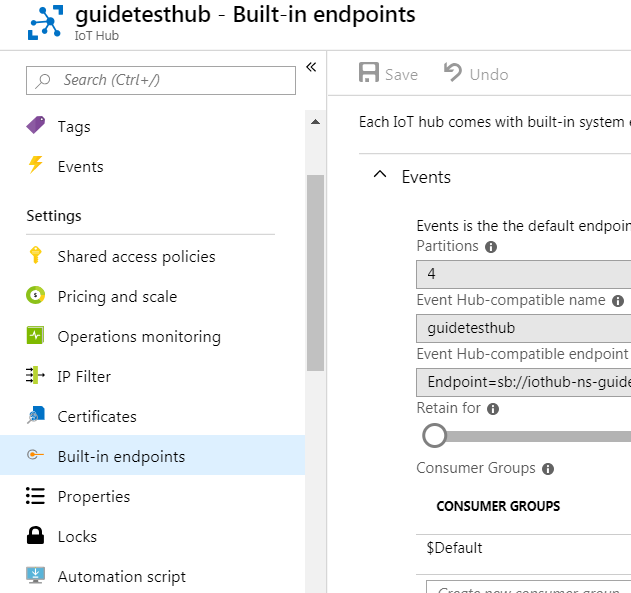Click the Certificates icon

point(36,416)
